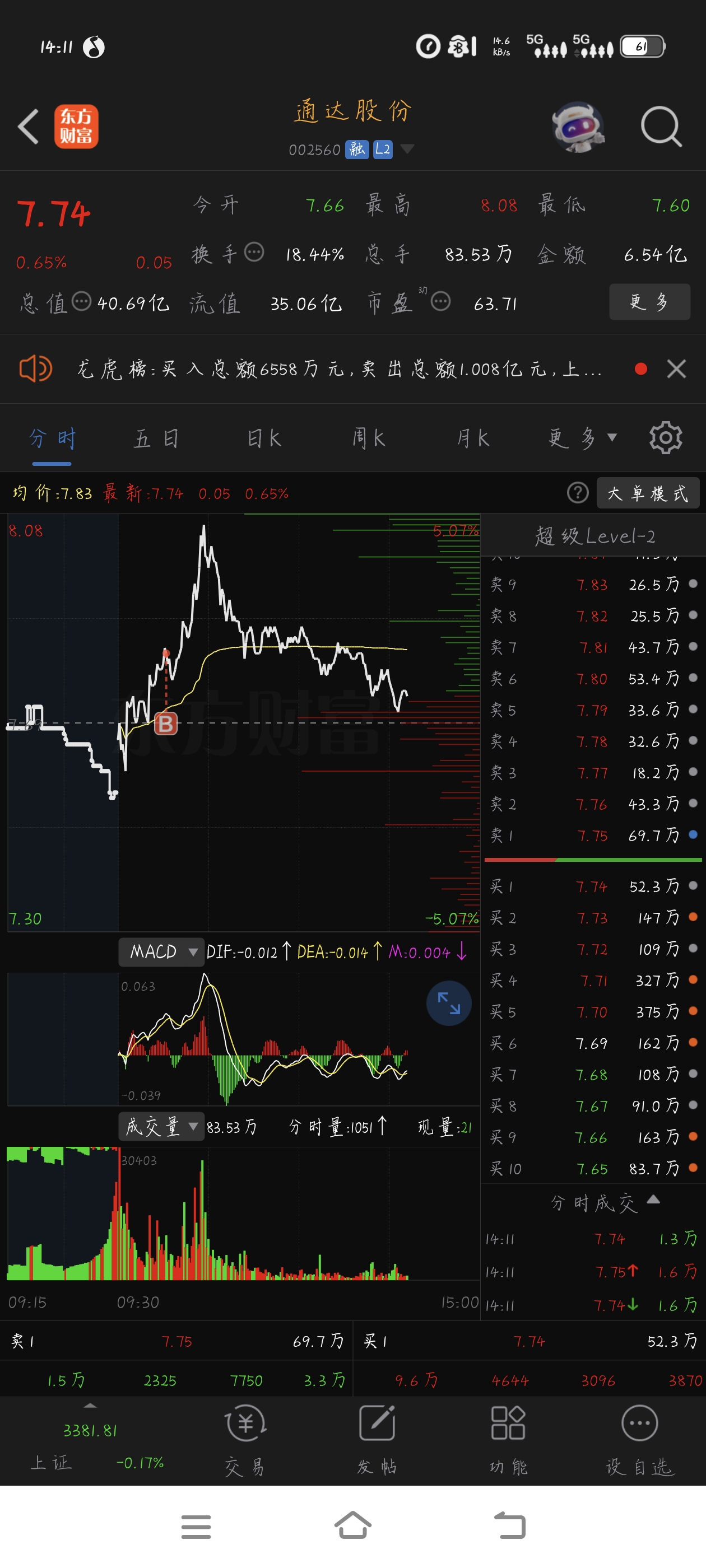Tap the L2 level badge
The image size is (706, 1568).
[383, 149]
